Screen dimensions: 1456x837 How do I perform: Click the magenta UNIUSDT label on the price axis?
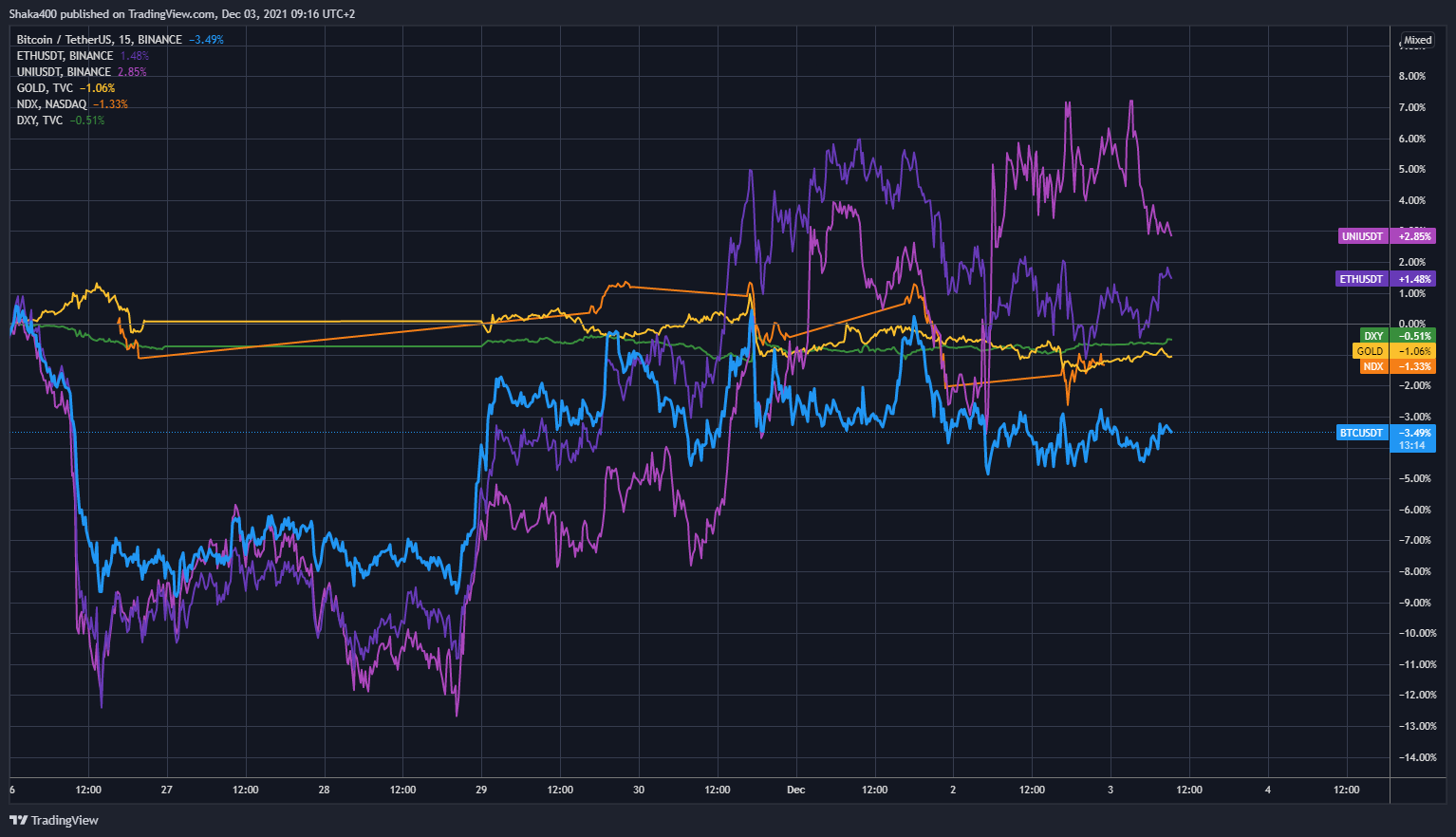(x=1361, y=235)
